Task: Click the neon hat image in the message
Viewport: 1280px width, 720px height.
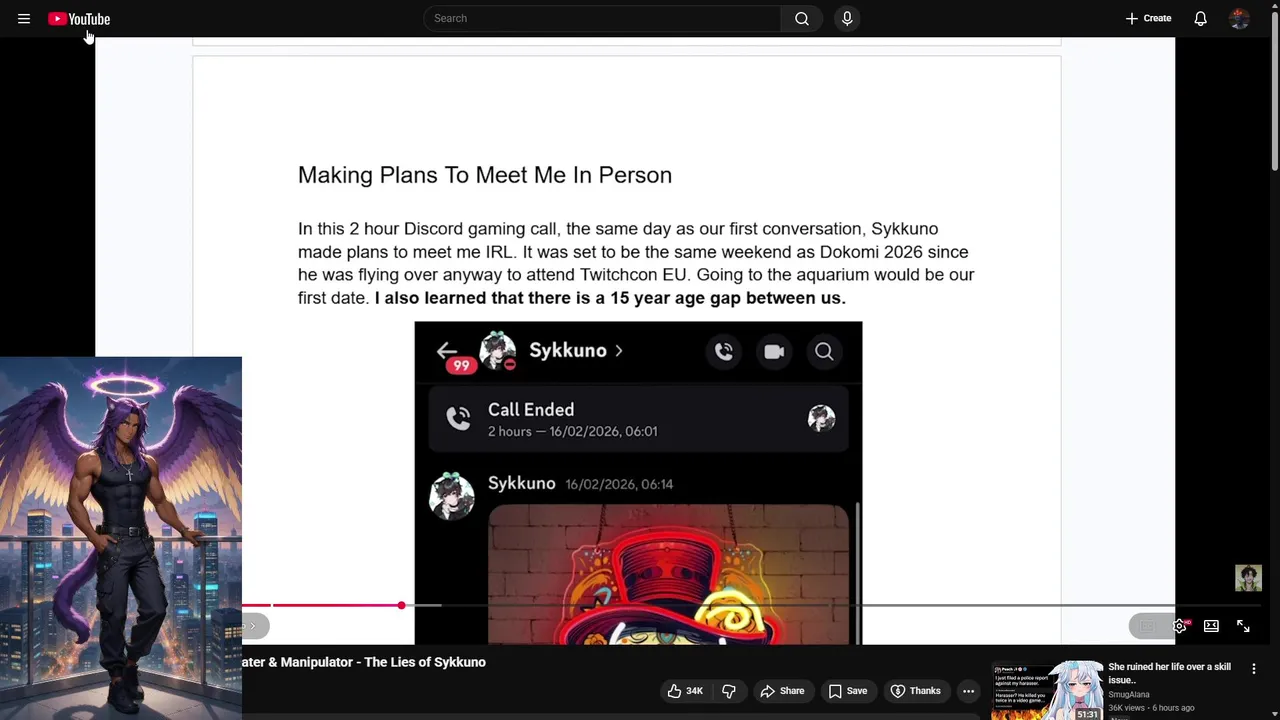Action: point(668,574)
